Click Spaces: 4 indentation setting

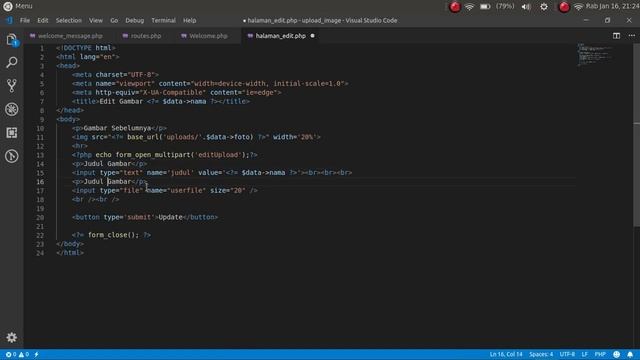pyautogui.click(x=541, y=354)
